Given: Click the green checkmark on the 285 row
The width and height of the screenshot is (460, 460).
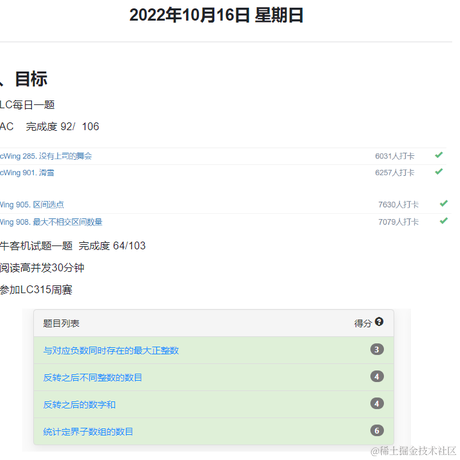Looking at the screenshot, I should 439,155.
